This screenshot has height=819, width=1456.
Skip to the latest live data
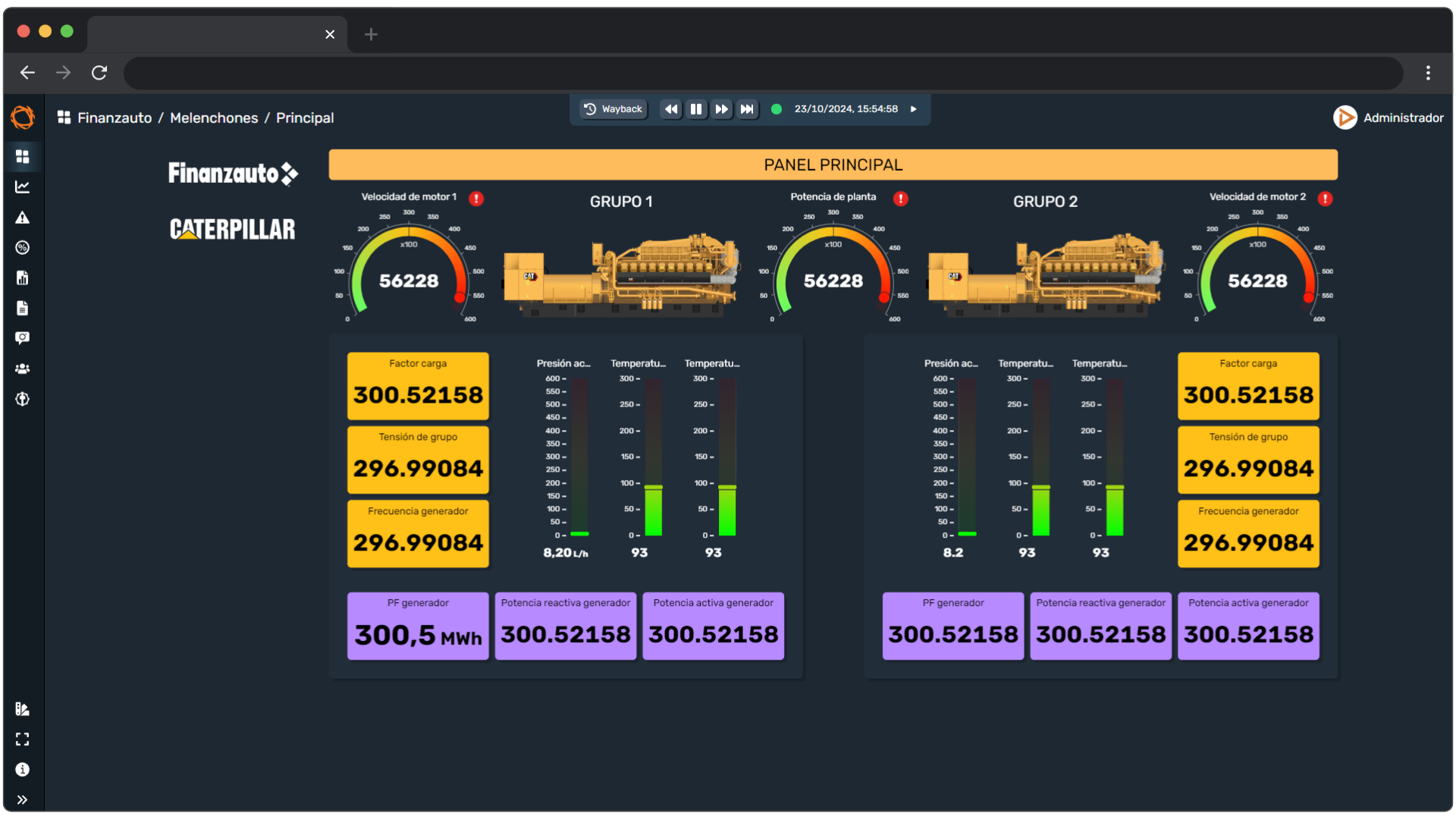pyautogui.click(x=747, y=109)
